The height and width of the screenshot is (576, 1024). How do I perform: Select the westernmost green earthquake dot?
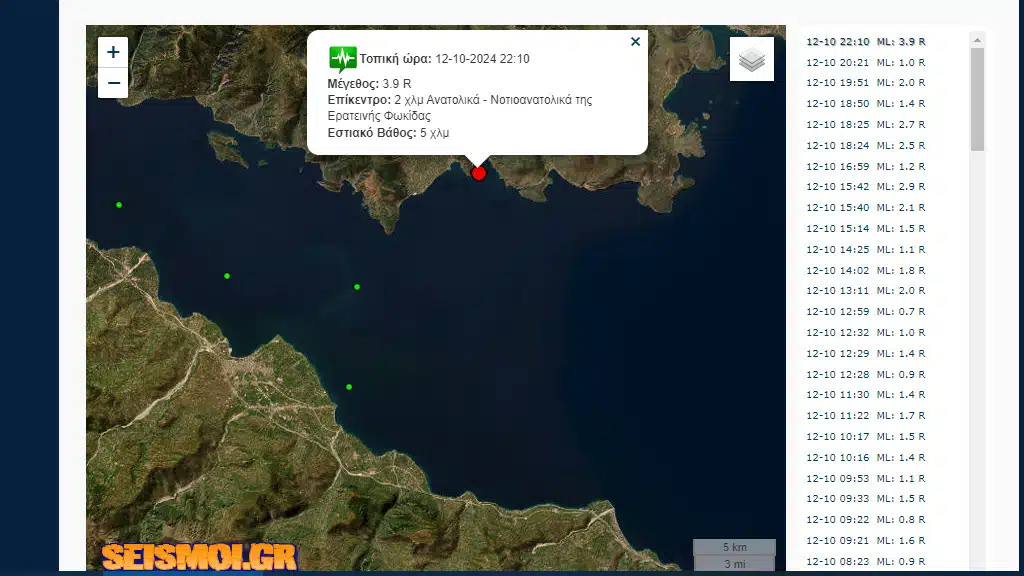pyautogui.click(x=119, y=205)
